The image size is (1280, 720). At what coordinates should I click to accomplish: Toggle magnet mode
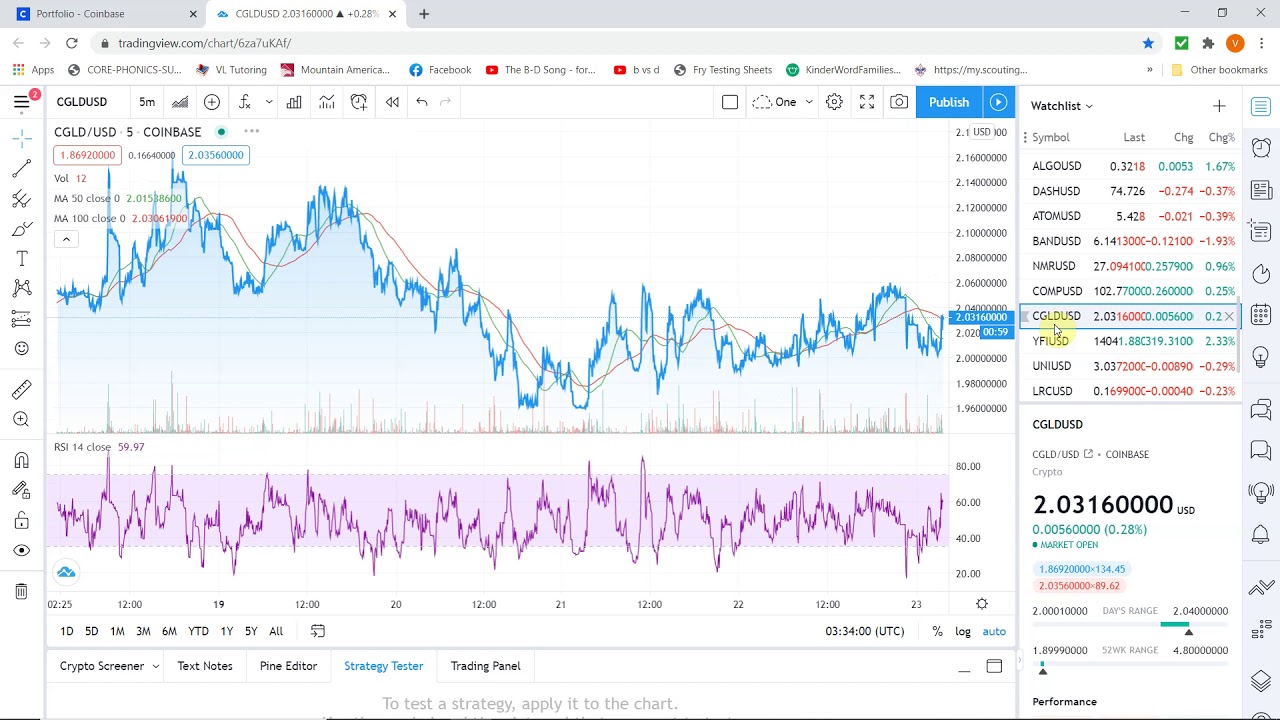click(21, 460)
